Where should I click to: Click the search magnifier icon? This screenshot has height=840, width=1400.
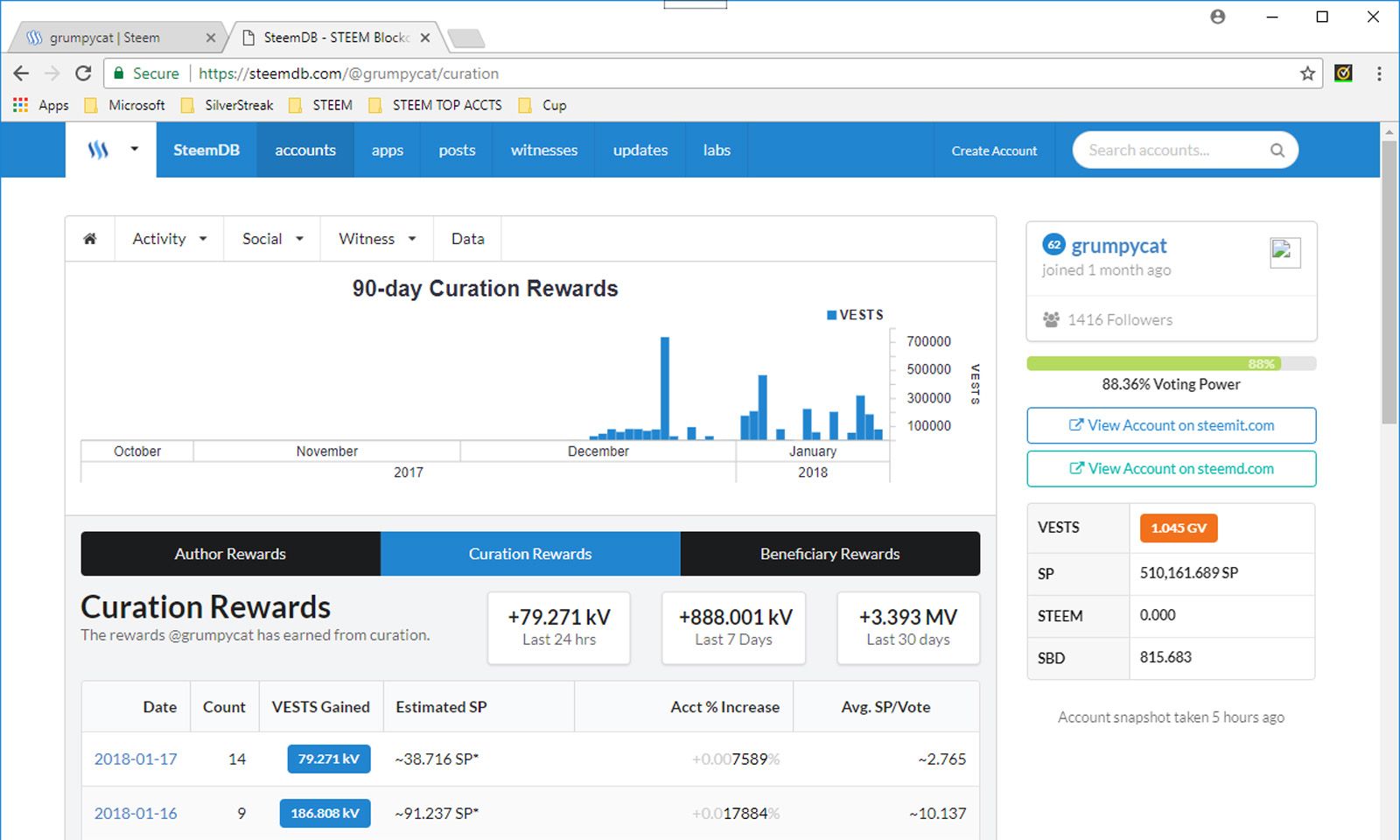(x=1277, y=150)
